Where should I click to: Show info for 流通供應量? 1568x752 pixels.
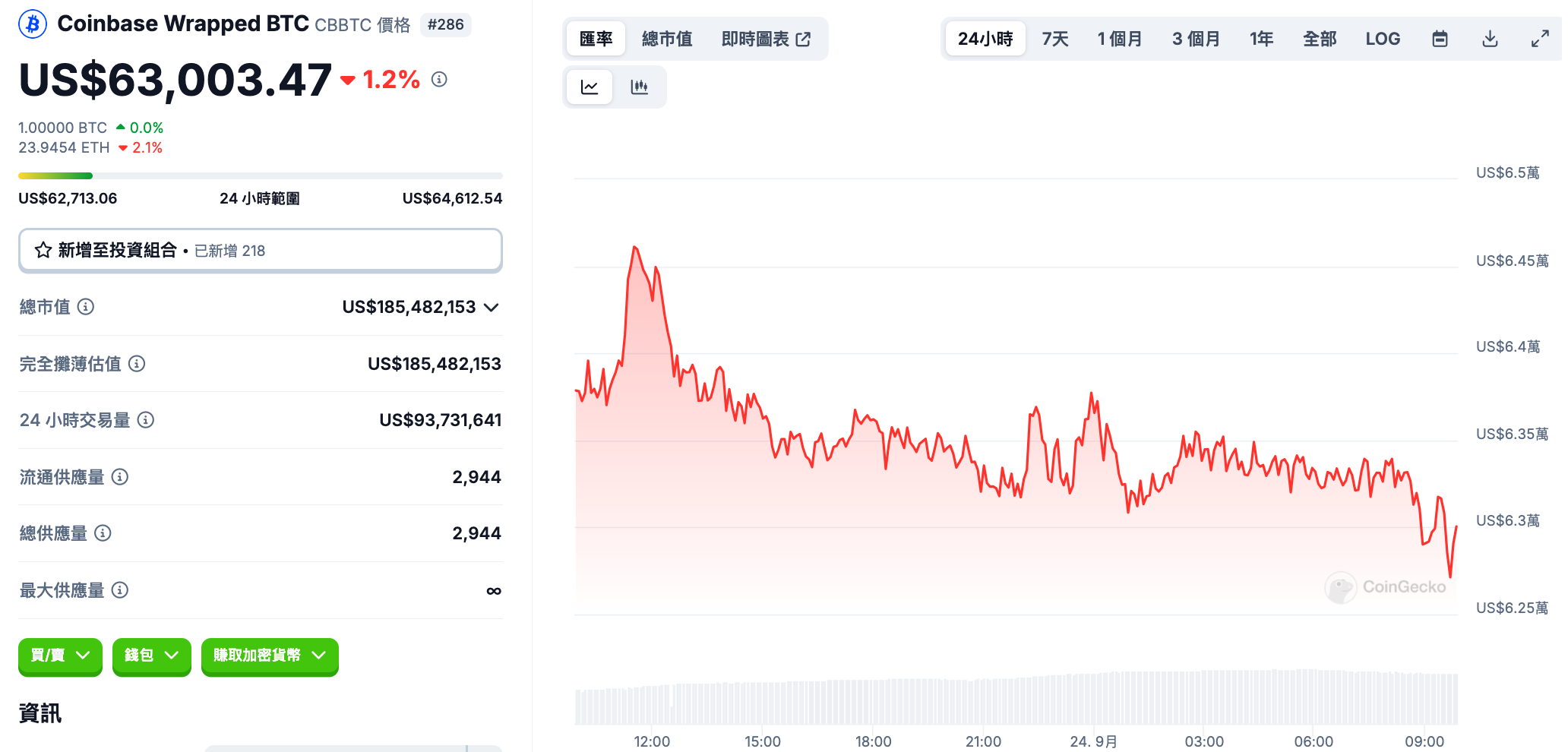click(x=120, y=477)
